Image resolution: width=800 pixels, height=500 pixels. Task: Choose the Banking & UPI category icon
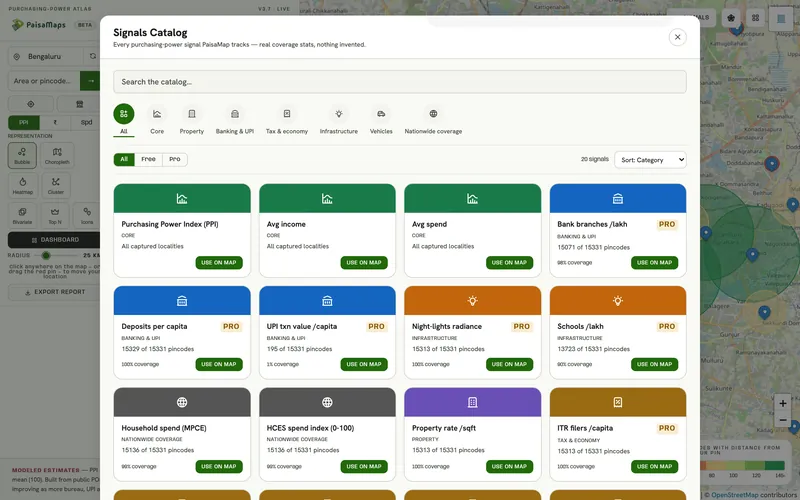235,114
